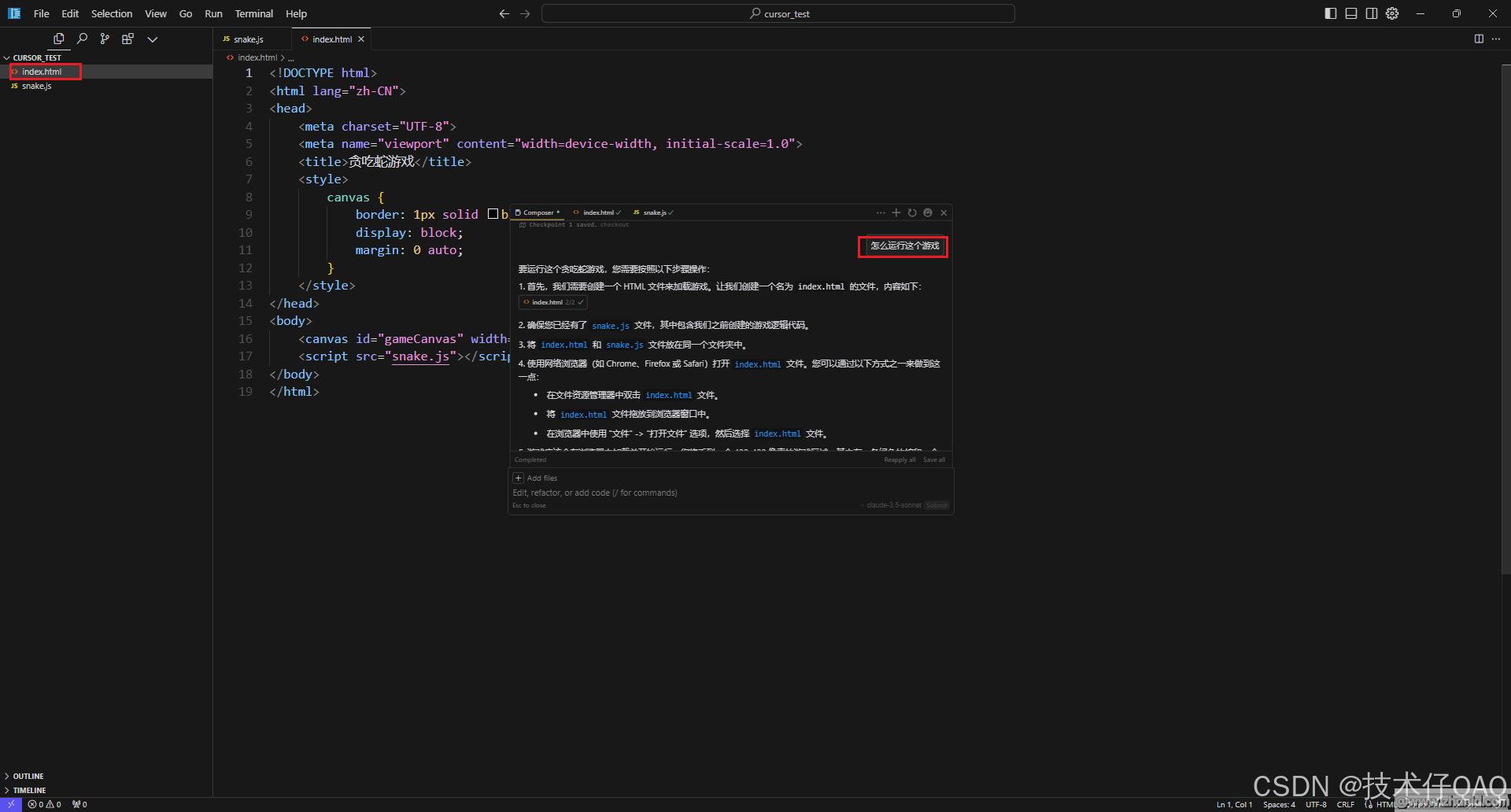Open the Terminal menu

tap(253, 13)
